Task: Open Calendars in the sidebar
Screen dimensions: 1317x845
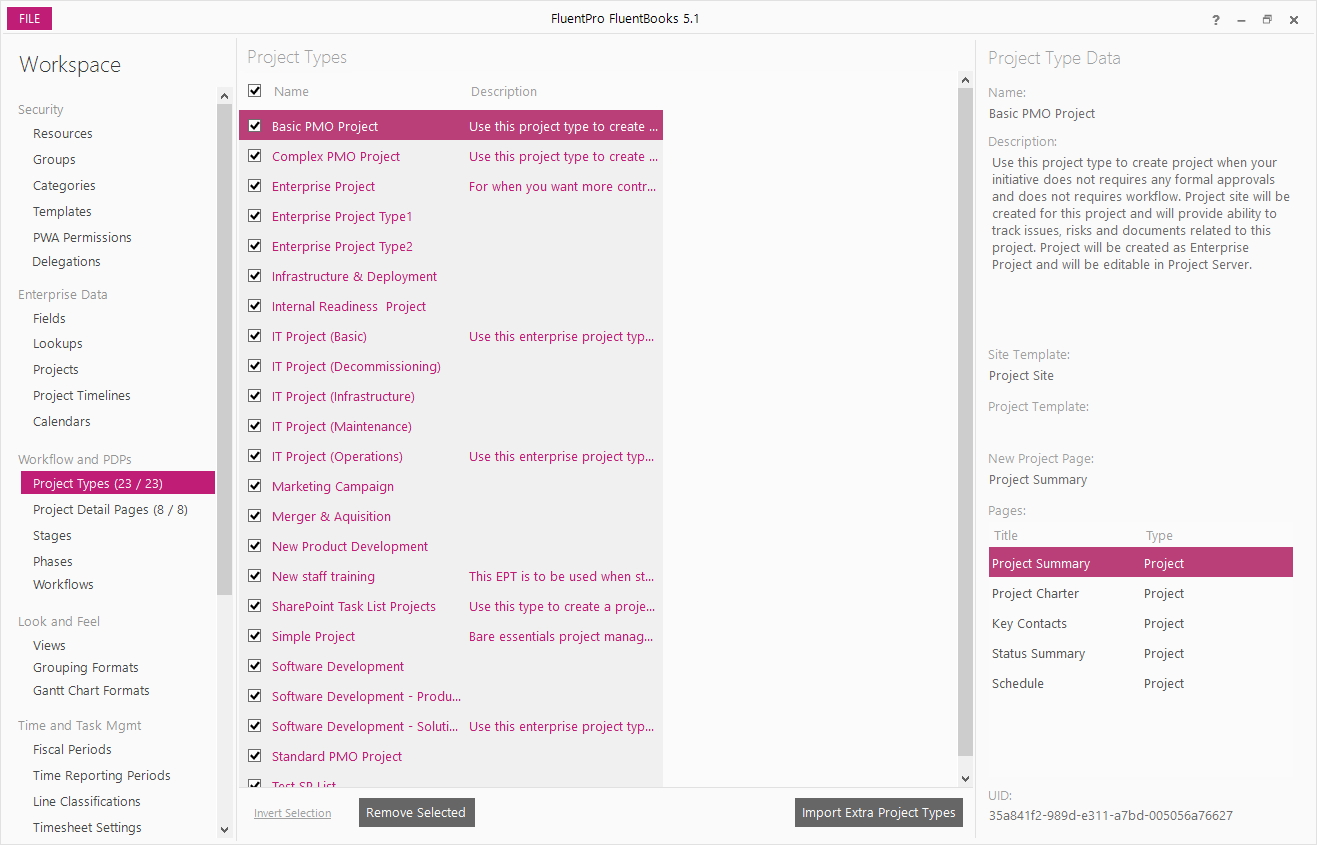Action: (62, 422)
